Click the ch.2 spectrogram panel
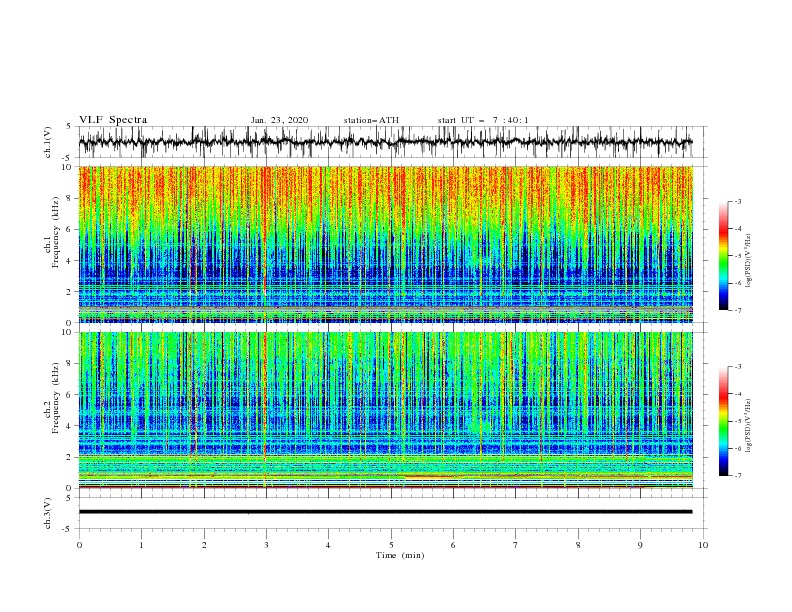Viewport: 792px width, 612px height. click(386, 410)
